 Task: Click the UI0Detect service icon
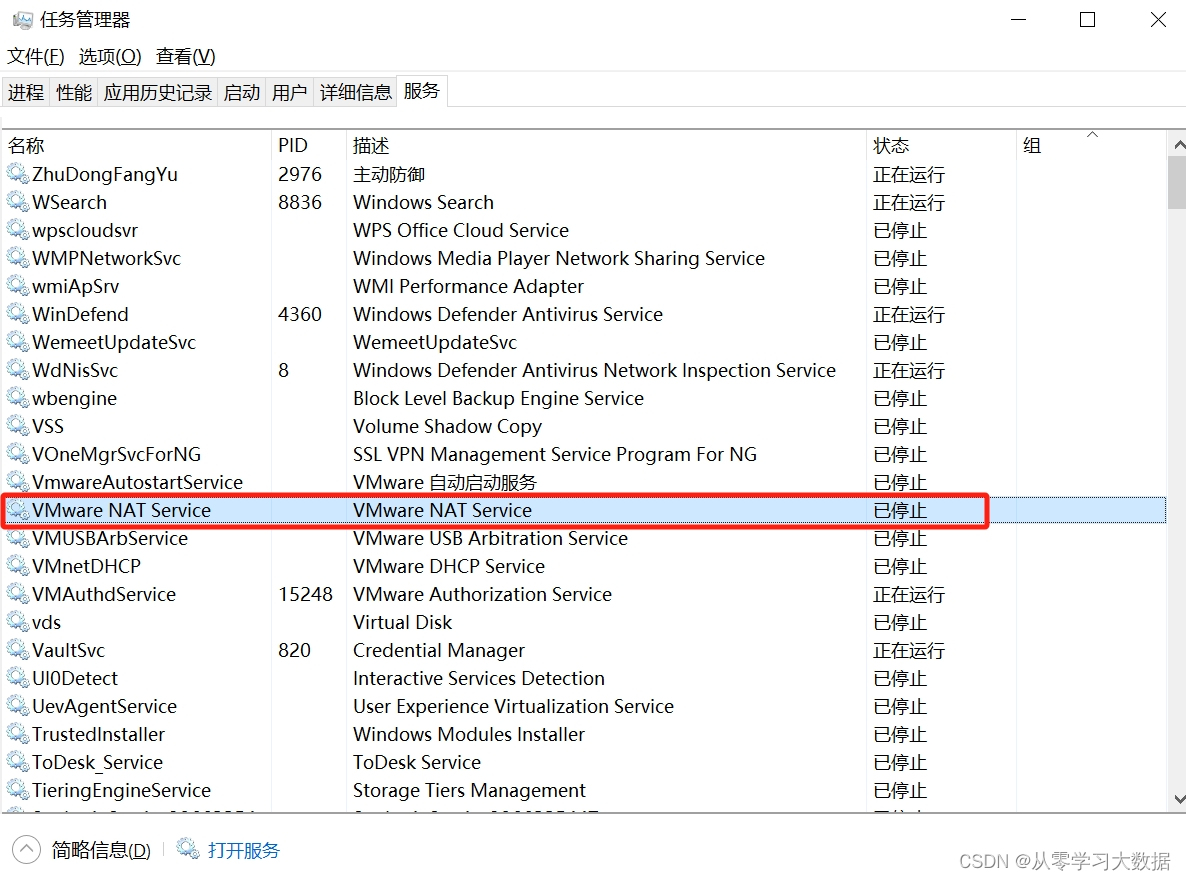pyautogui.click(x=18, y=678)
